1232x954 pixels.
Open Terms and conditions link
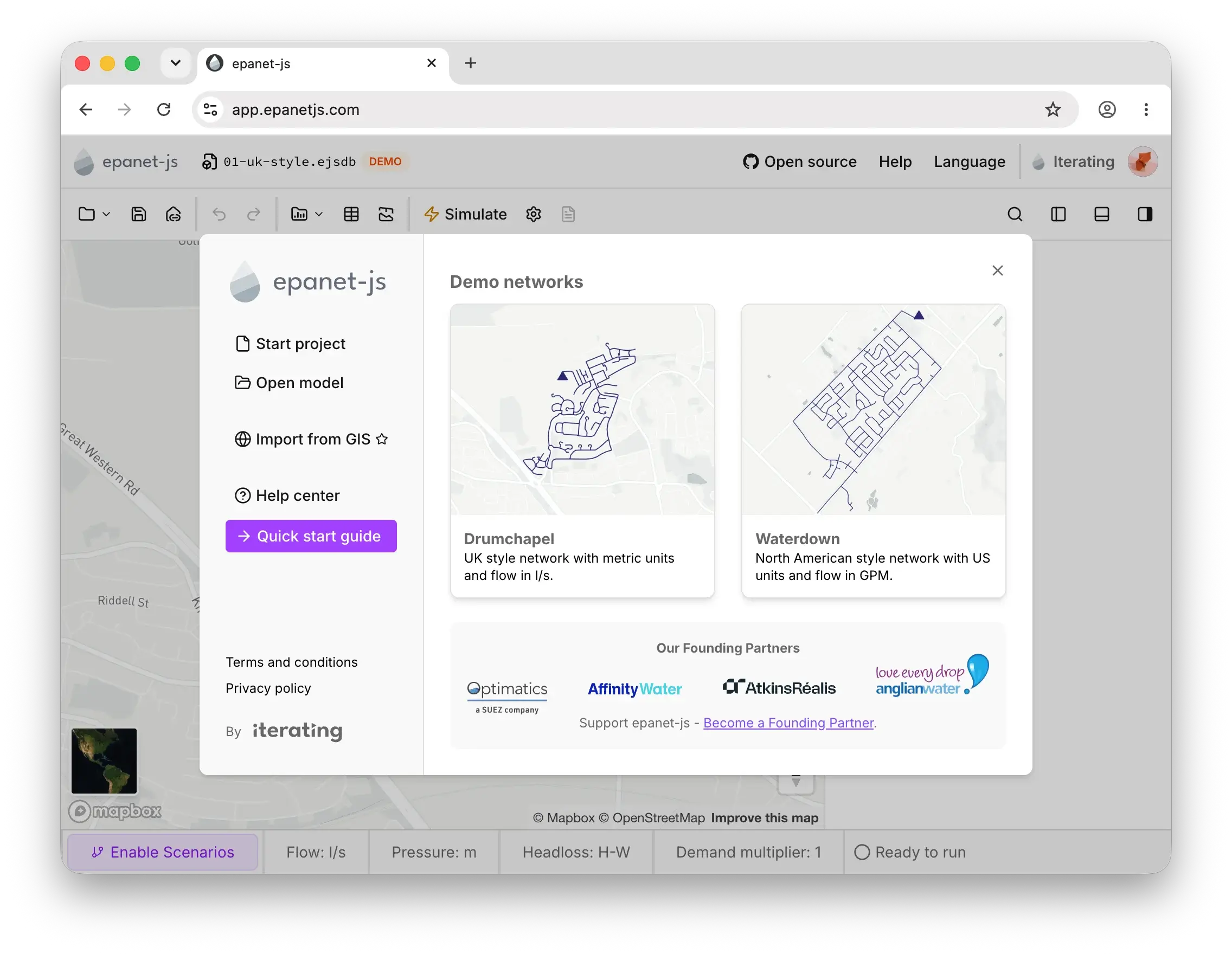click(292, 662)
